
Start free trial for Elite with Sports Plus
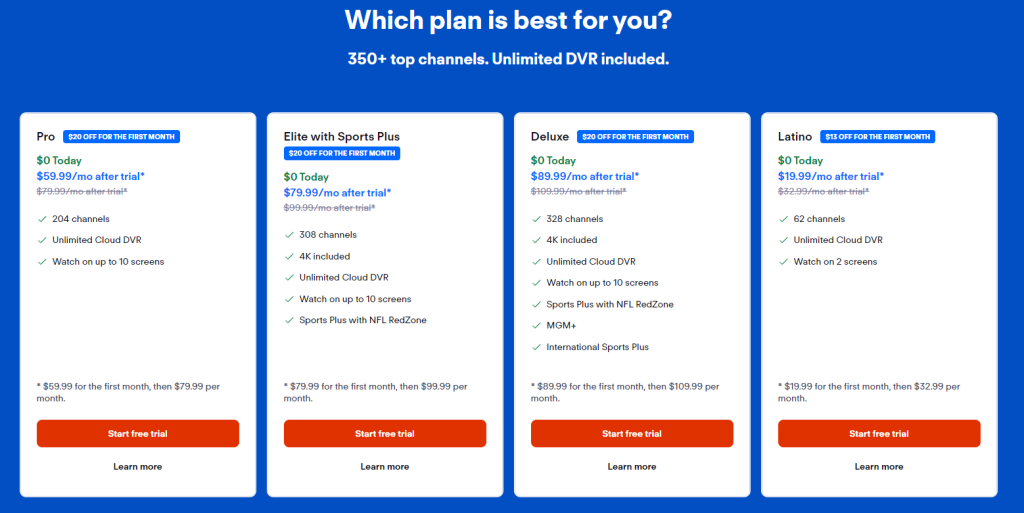pyautogui.click(x=385, y=433)
